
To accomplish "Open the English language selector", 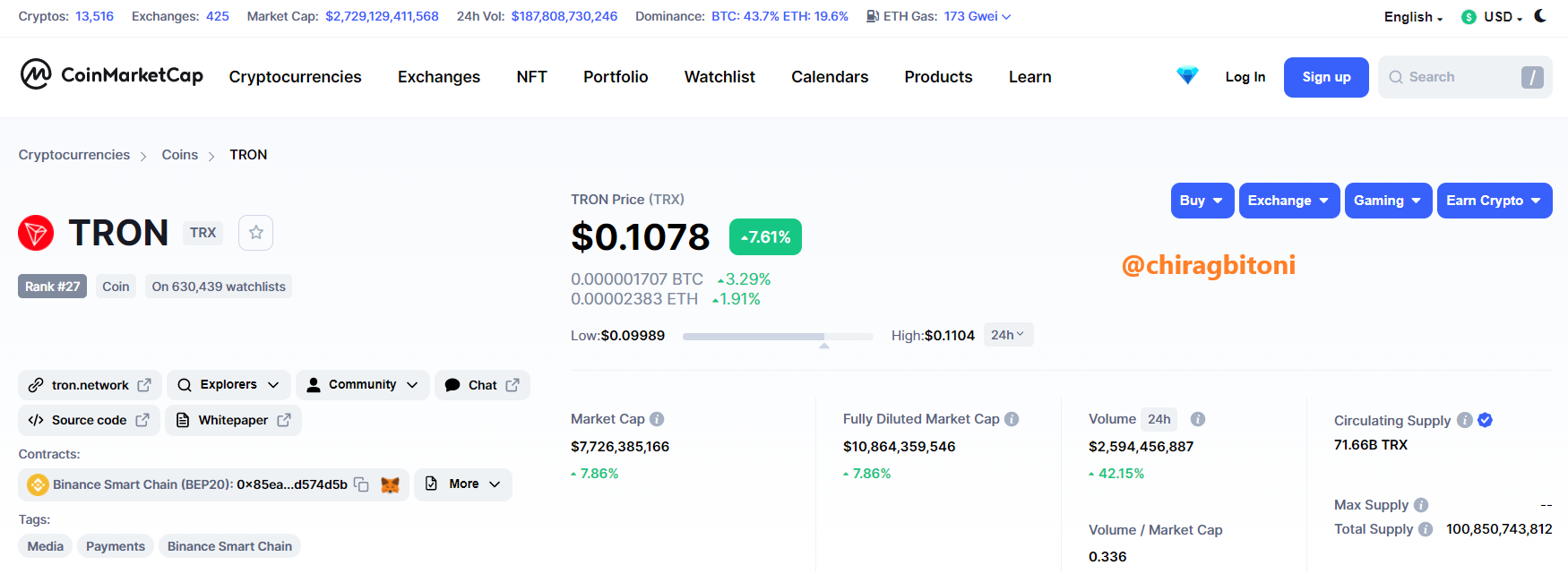I will pyautogui.click(x=1413, y=17).
